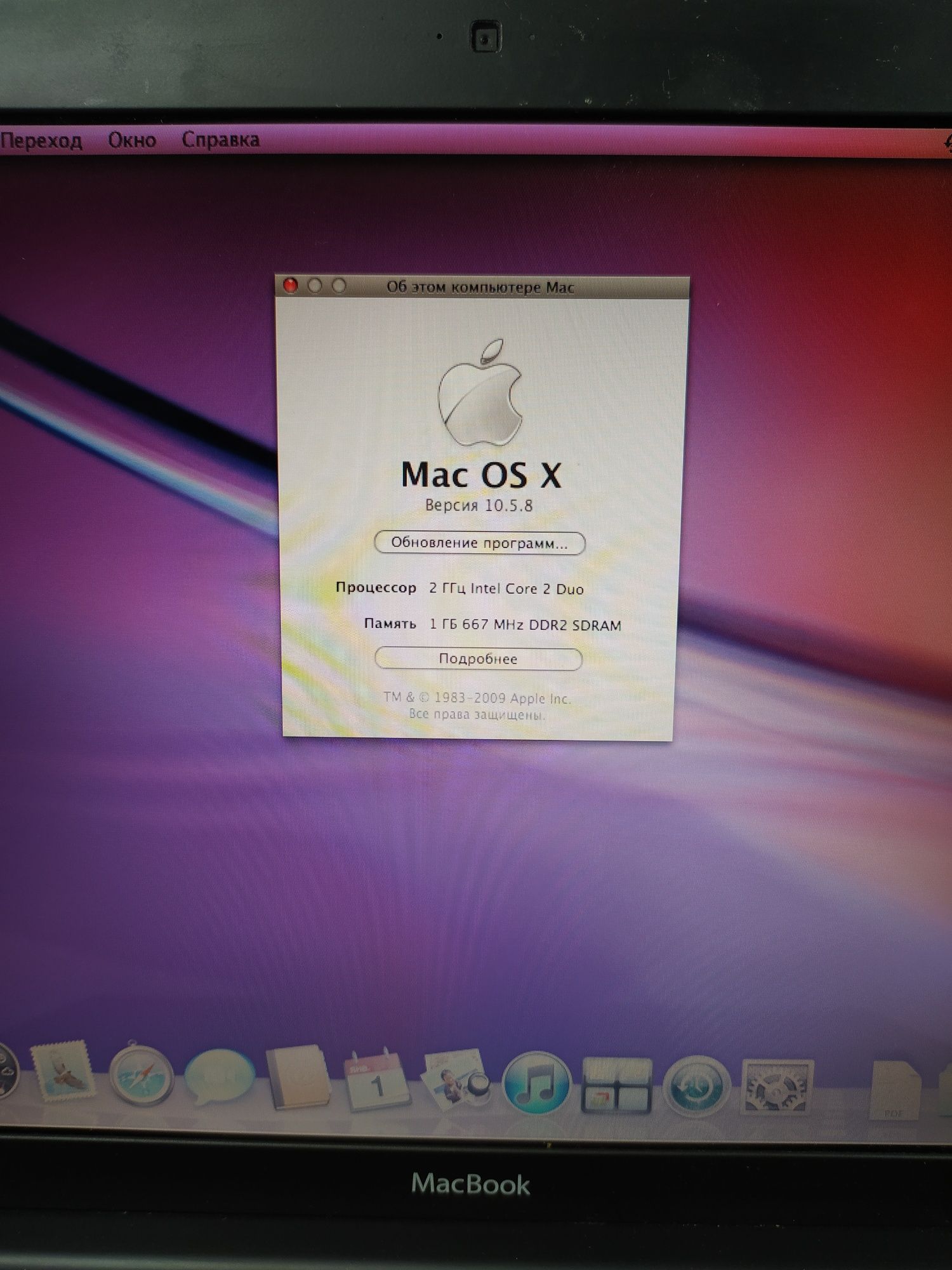Screen dimensions: 952x1270
Task: Open the Справка menu
Action: (221, 140)
